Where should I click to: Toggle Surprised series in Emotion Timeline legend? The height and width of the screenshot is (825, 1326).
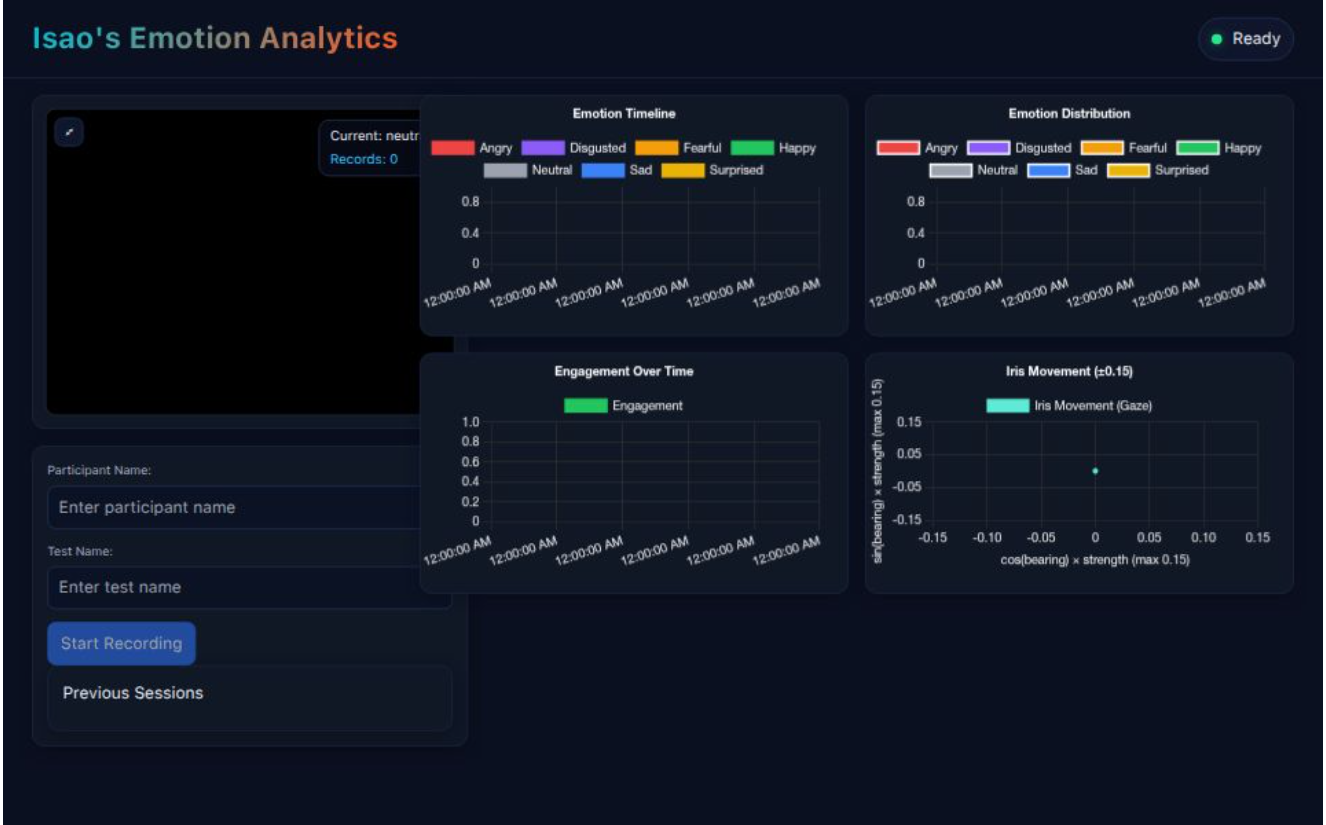tap(712, 170)
